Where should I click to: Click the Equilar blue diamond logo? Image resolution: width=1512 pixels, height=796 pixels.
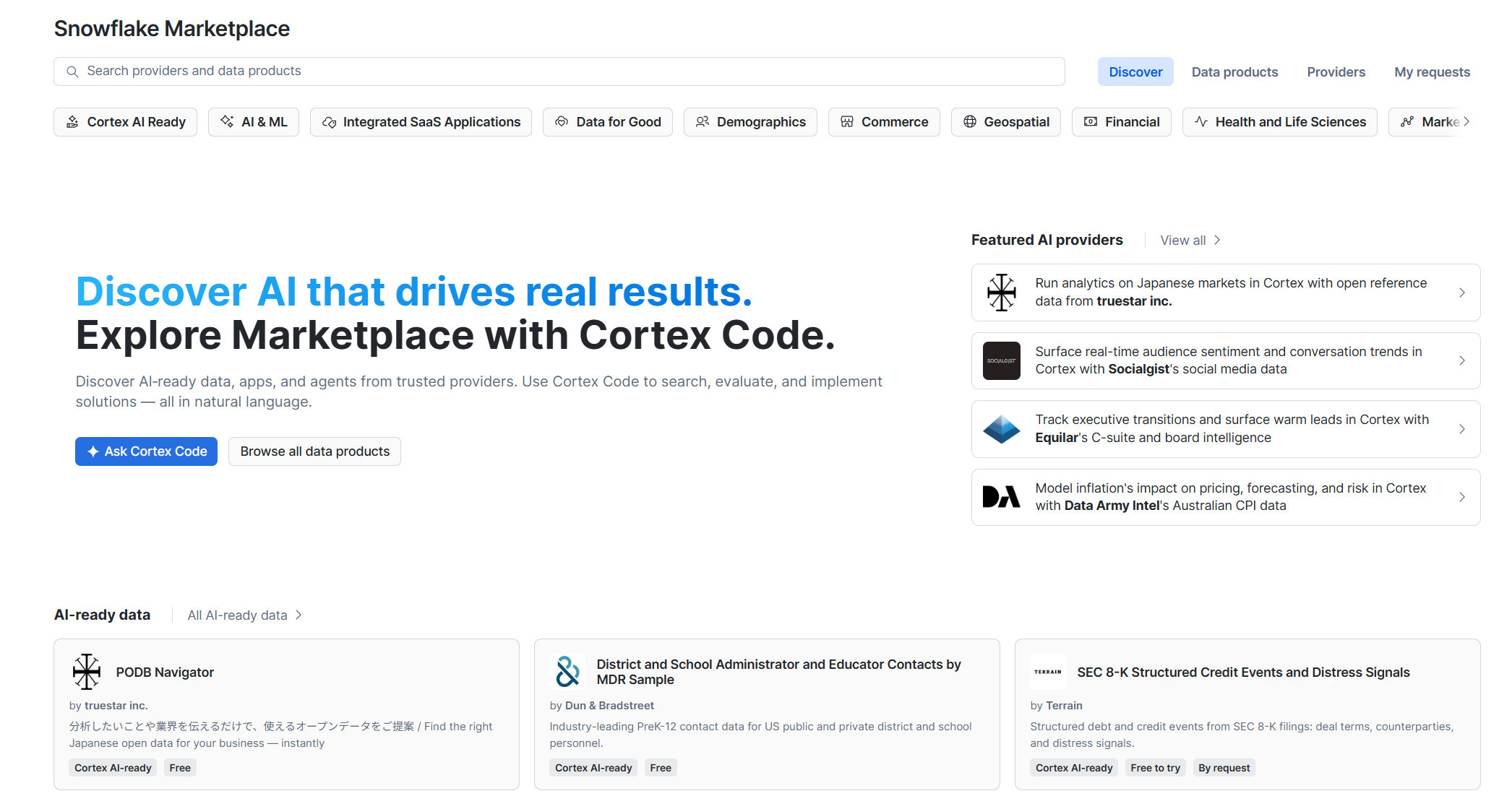1002,429
